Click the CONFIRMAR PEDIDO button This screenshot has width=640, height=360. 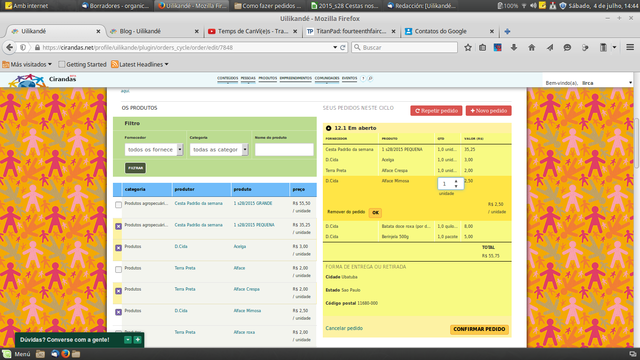479,329
